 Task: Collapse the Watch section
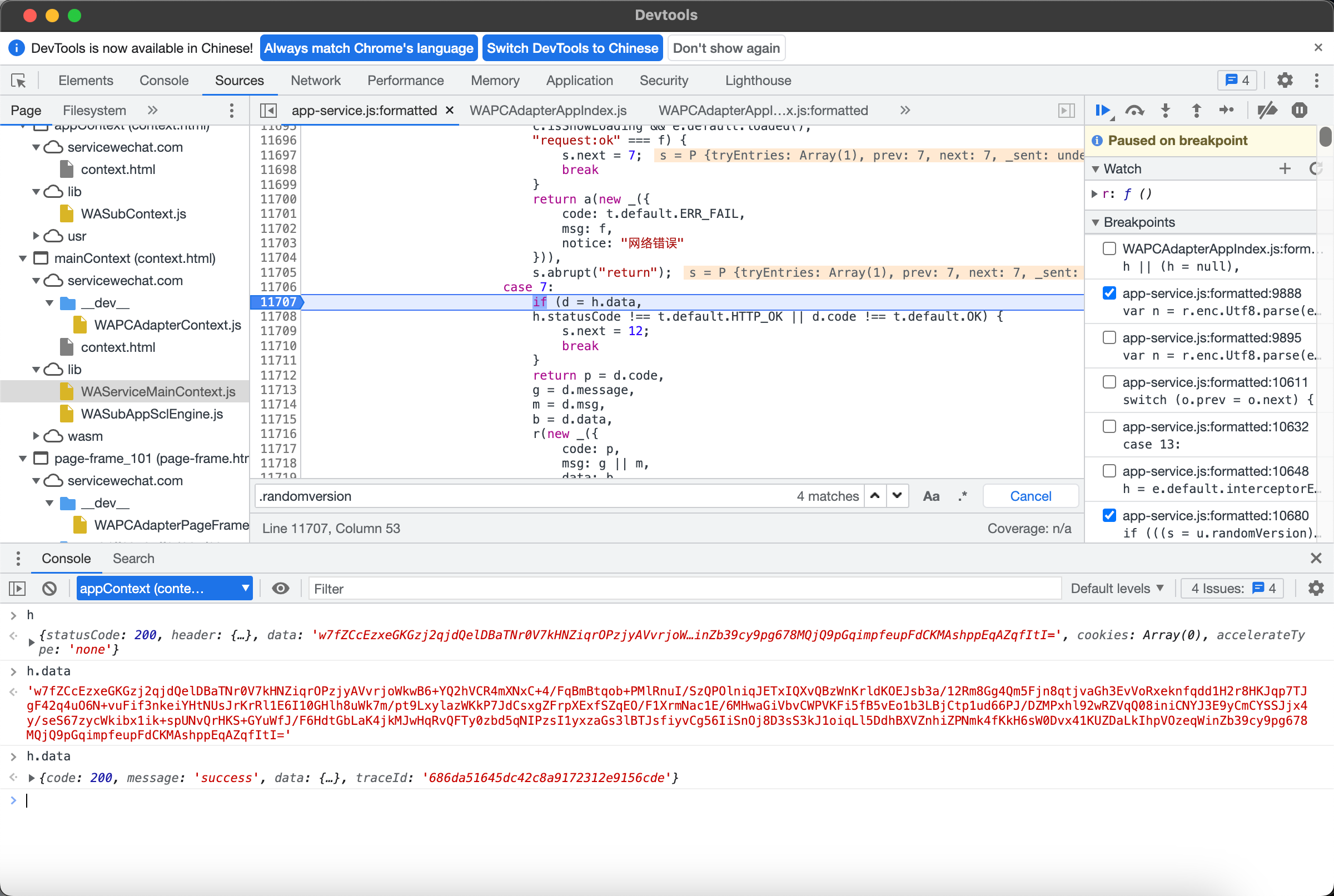(1095, 169)
